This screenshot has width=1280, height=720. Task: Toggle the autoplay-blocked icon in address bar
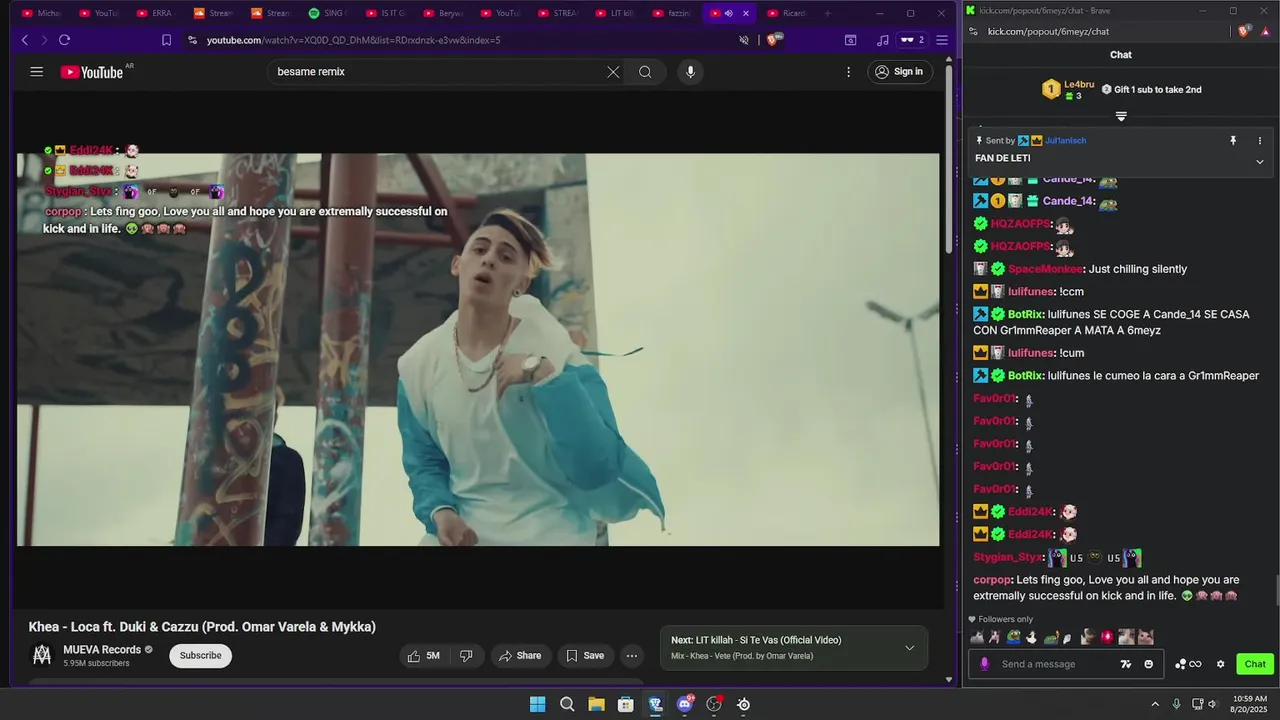743,40
